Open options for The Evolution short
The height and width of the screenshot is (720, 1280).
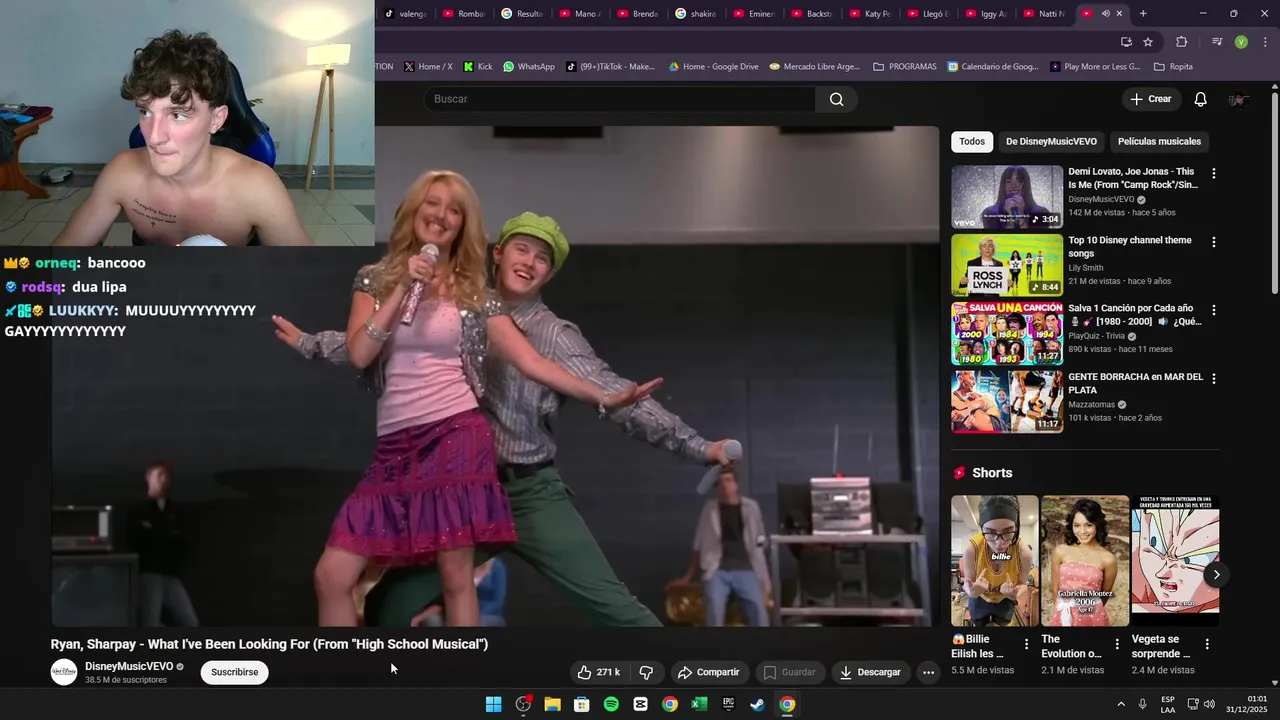click(x=1117, y=644)
